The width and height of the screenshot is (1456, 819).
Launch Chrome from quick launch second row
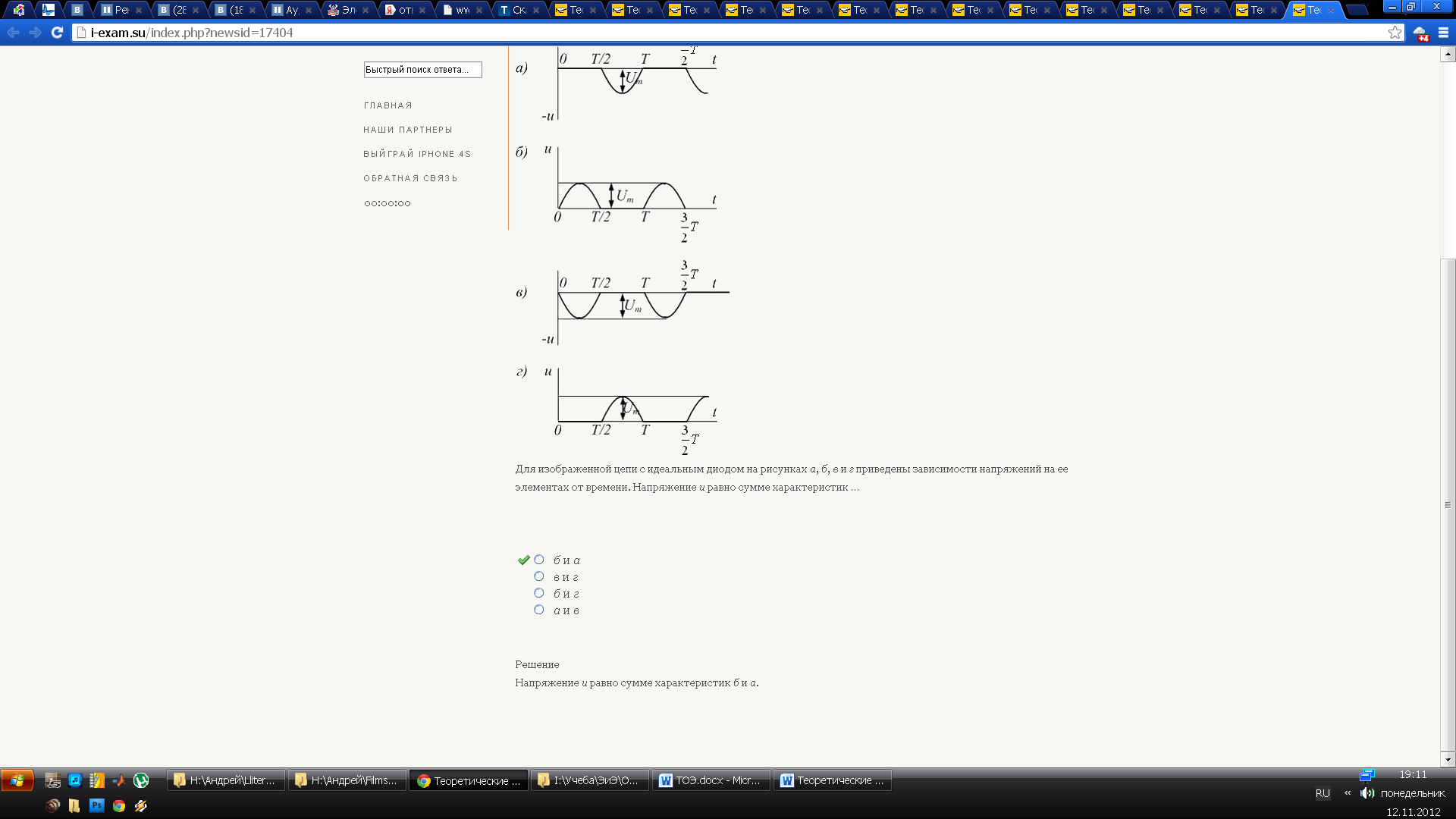point(118,805)
